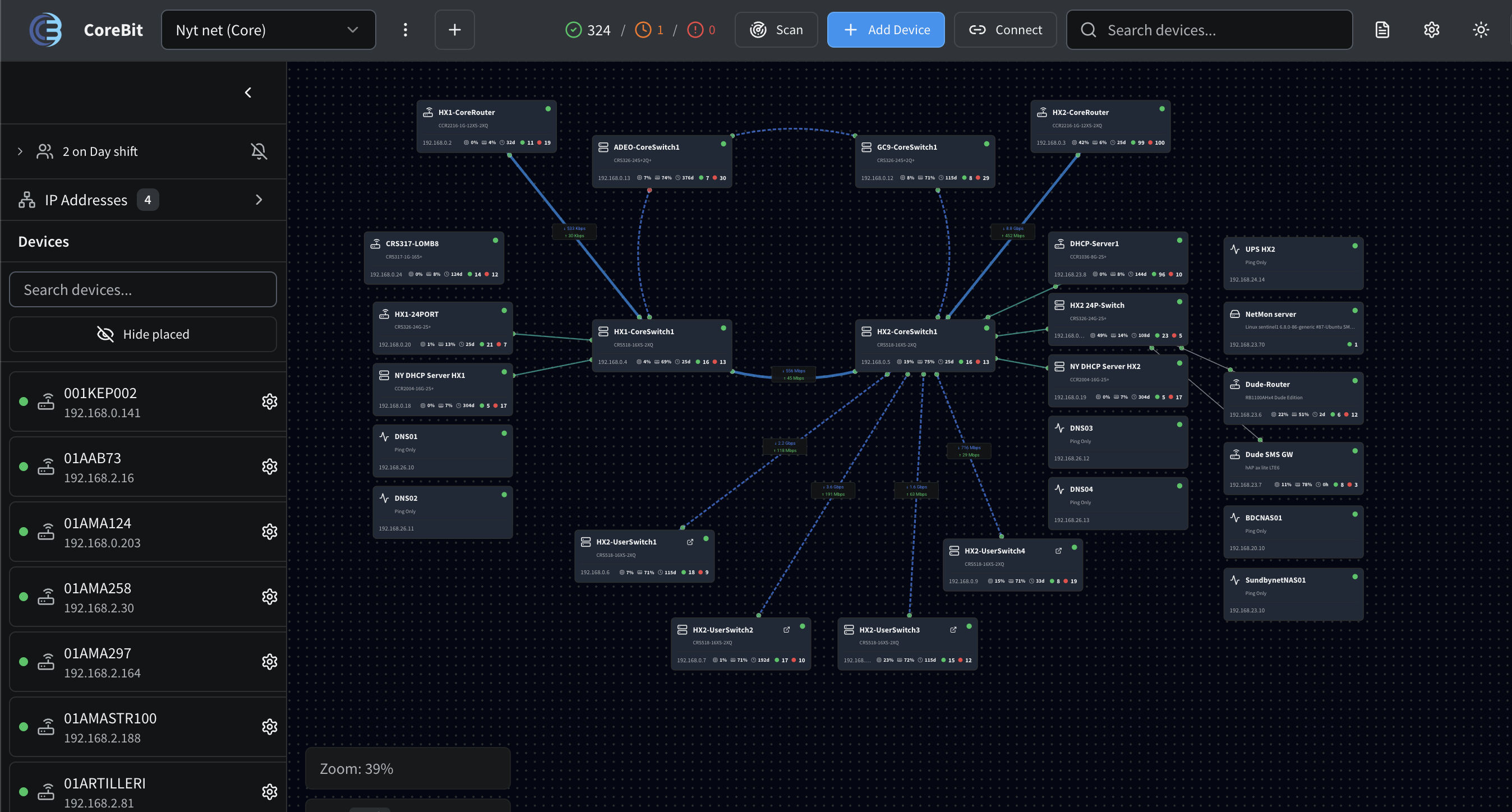The image size is (1512, 812).
Task: Toggle the light/dark theme sun icon
Action: coord(1481,30)
